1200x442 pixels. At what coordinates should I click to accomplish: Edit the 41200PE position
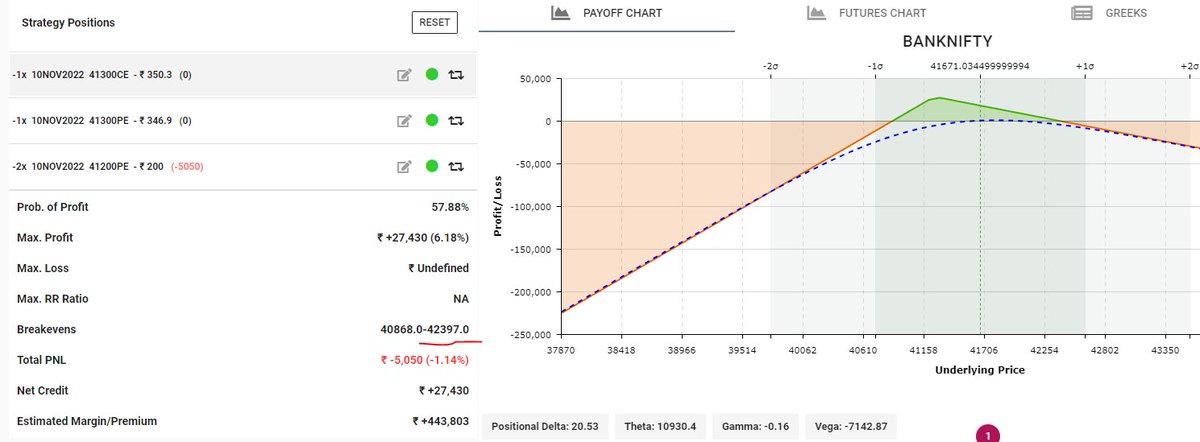tap(404, 166)
